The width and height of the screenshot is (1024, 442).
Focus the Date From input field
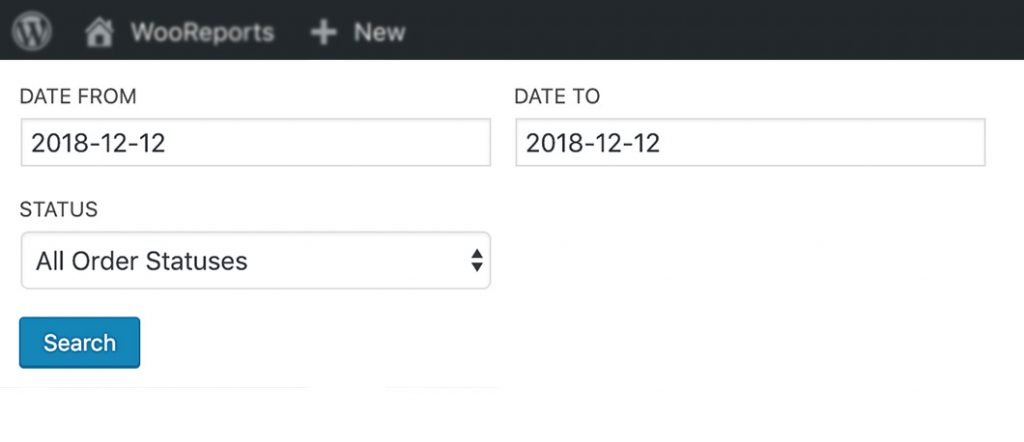[255, 143]
